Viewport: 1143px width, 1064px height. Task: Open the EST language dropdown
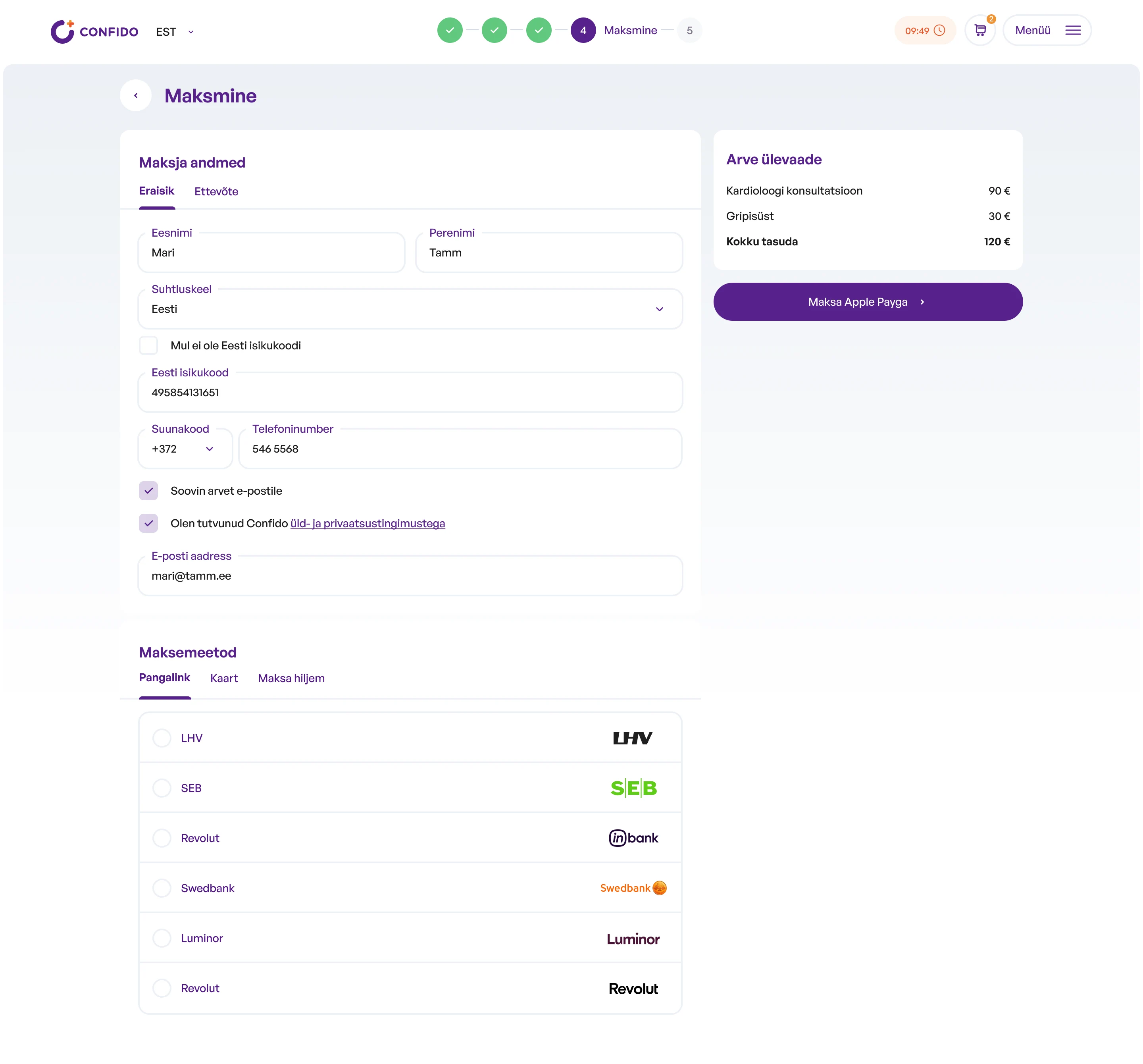tap(175, 32)
